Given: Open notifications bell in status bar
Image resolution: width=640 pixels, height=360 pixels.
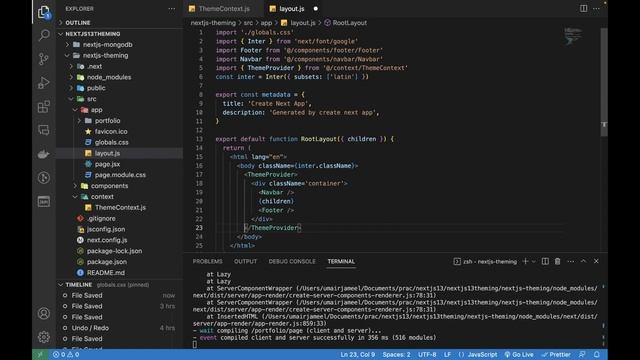Looking at the screenshot, I should [x=597, y=354].
